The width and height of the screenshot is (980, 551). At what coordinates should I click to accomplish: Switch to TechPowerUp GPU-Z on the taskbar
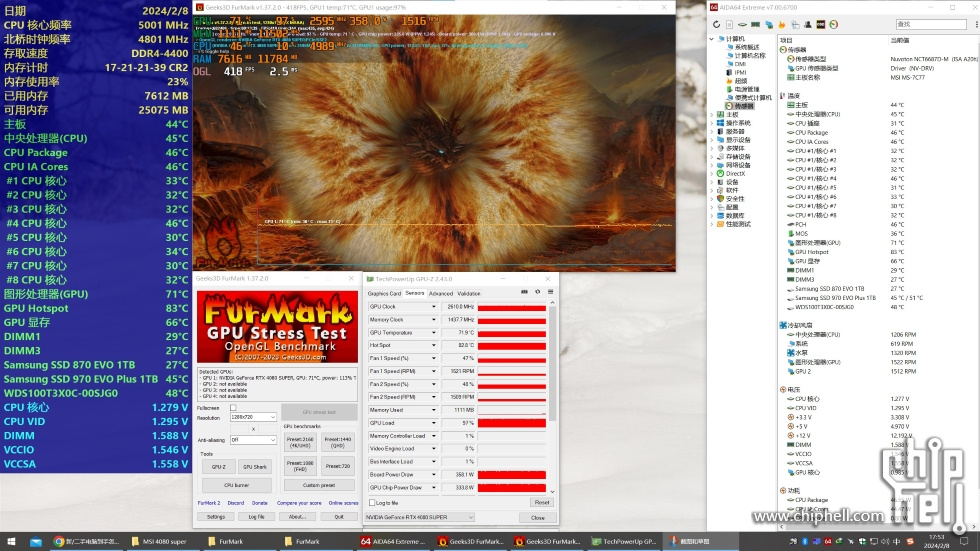click(624, 542)
